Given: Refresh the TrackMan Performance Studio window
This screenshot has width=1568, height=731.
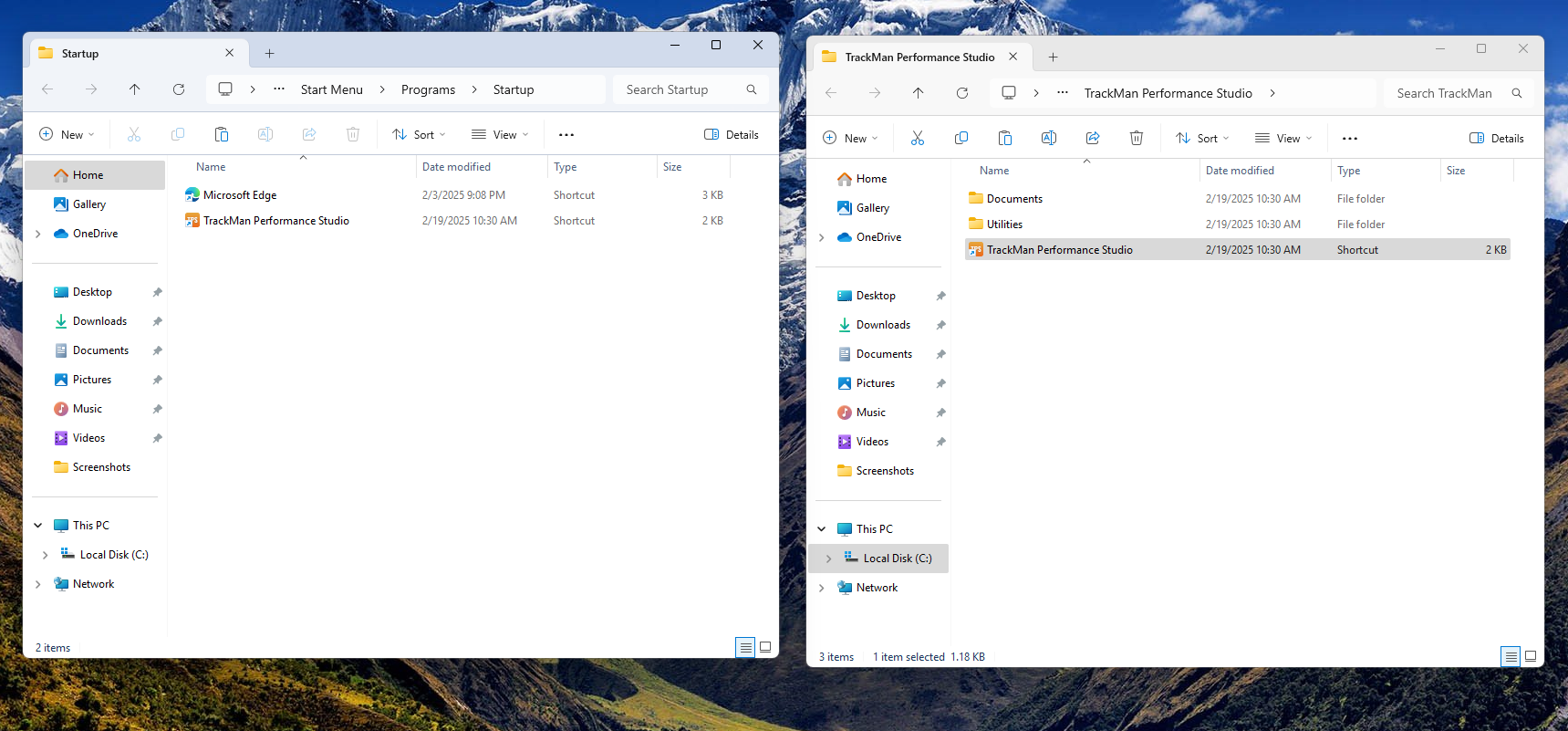Looking at the screenshot, I should click(962, 93).
